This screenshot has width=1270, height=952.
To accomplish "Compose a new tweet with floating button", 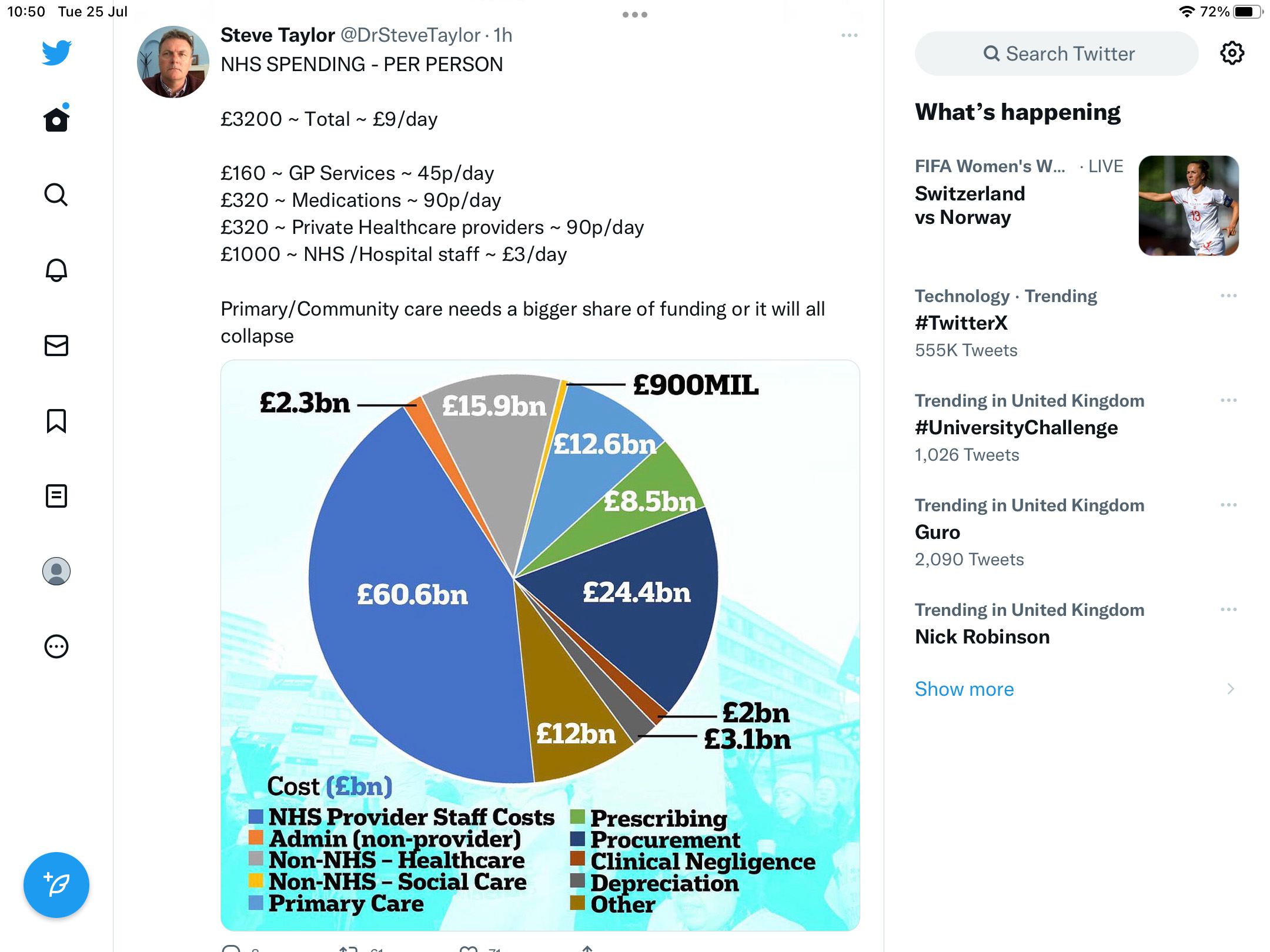I will [56, 884].
